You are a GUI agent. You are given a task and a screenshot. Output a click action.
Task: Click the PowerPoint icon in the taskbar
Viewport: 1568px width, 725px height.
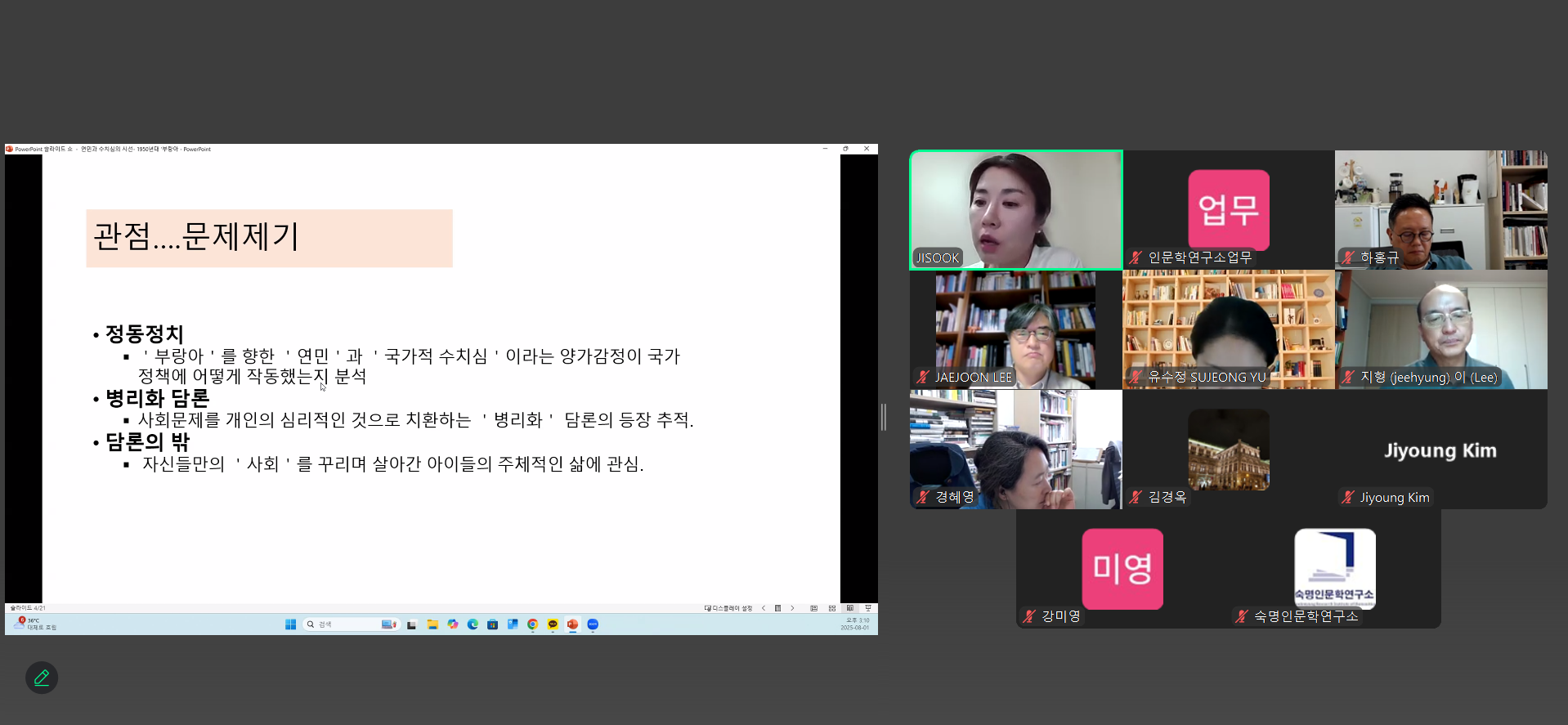pos(572,624)
